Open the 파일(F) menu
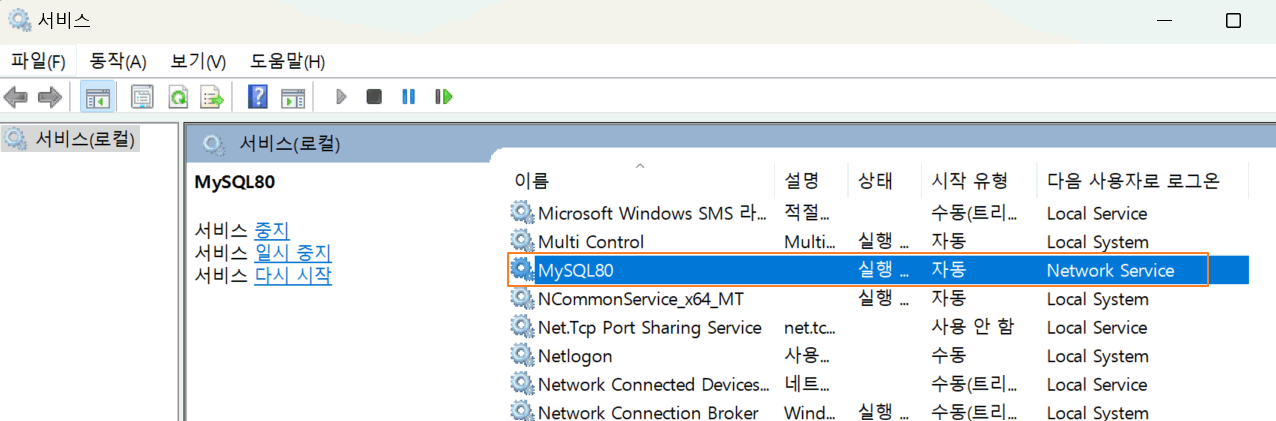This screenshot has height=421, width=1276. click(x=39, y=61)
